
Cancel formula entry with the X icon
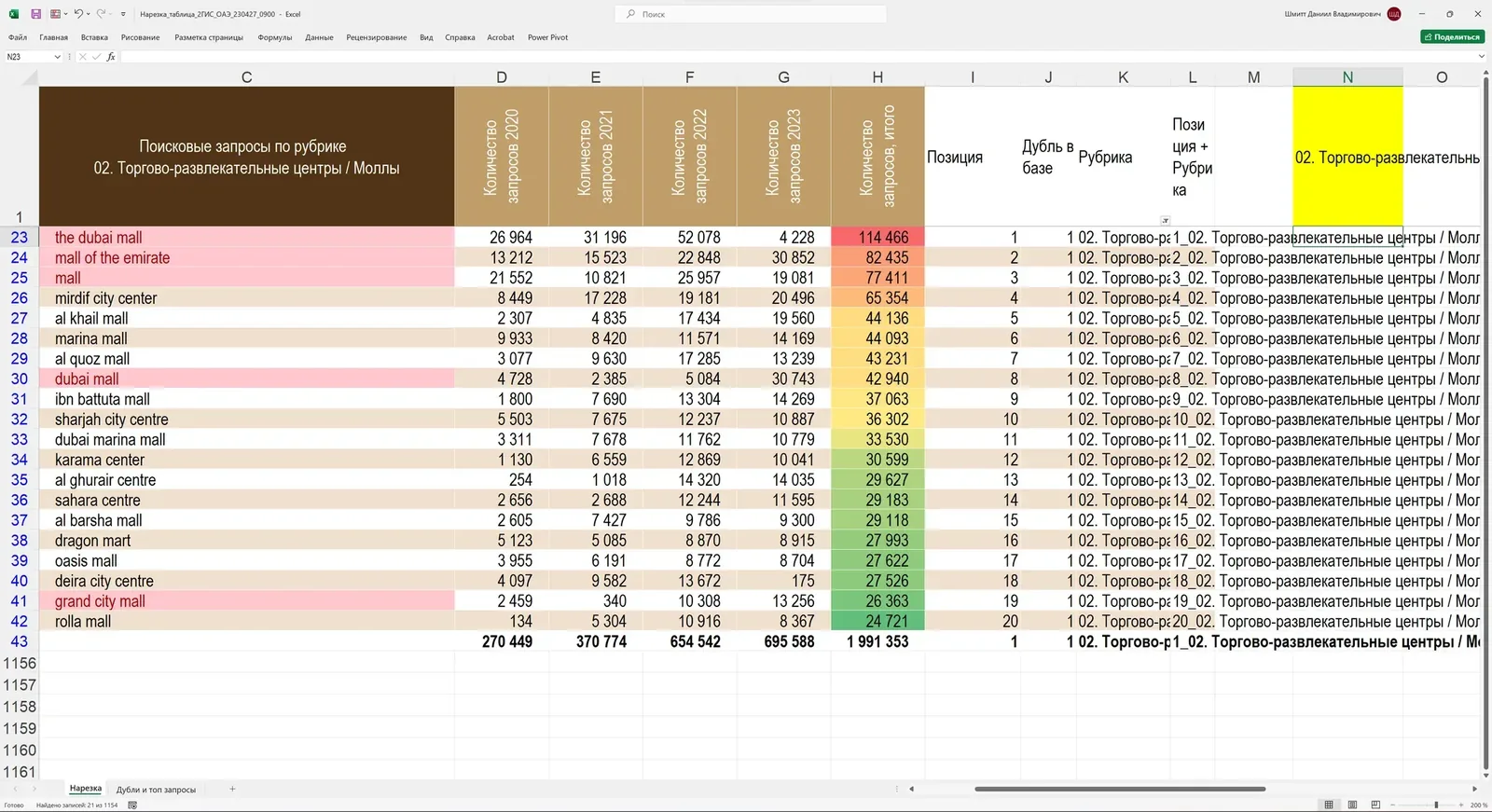pyautogui.click(x=82, y=57)
